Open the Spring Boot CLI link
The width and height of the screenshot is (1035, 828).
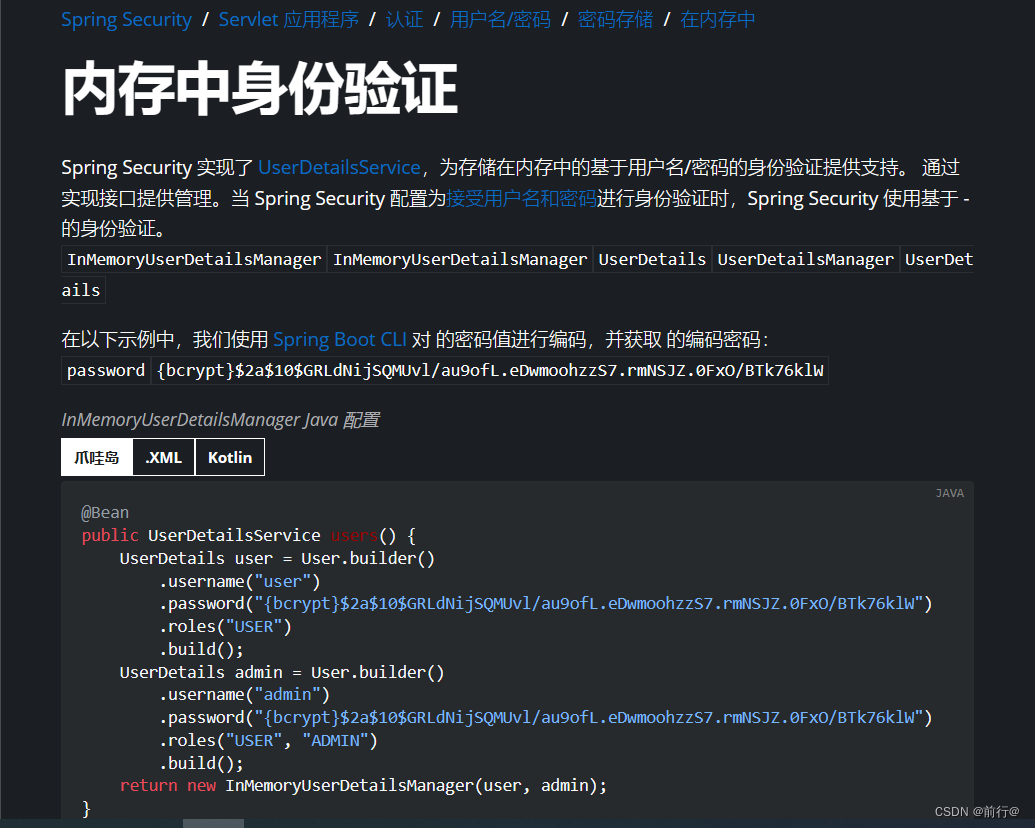tap(339, 339)
